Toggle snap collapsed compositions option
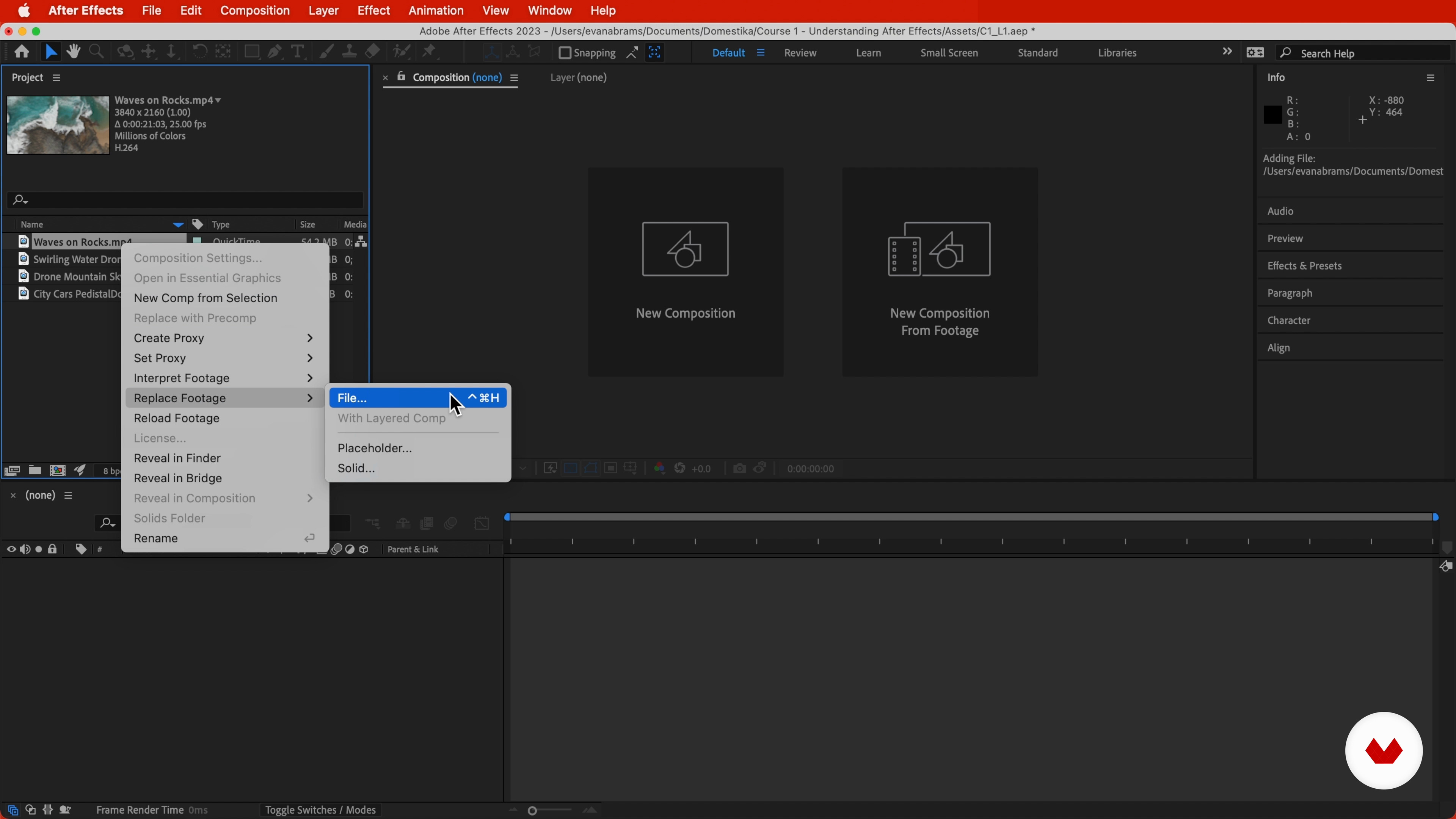 coord(655,53)
